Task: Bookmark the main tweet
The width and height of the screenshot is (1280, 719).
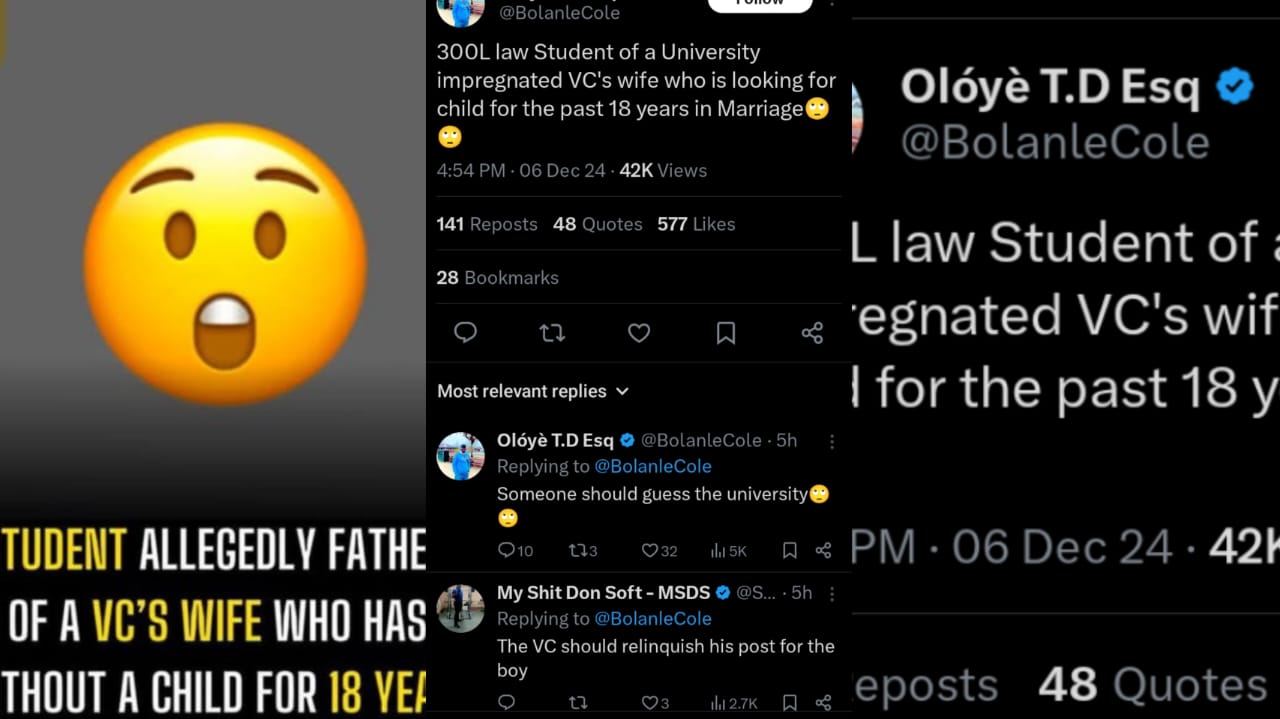Action: point(726,332)
